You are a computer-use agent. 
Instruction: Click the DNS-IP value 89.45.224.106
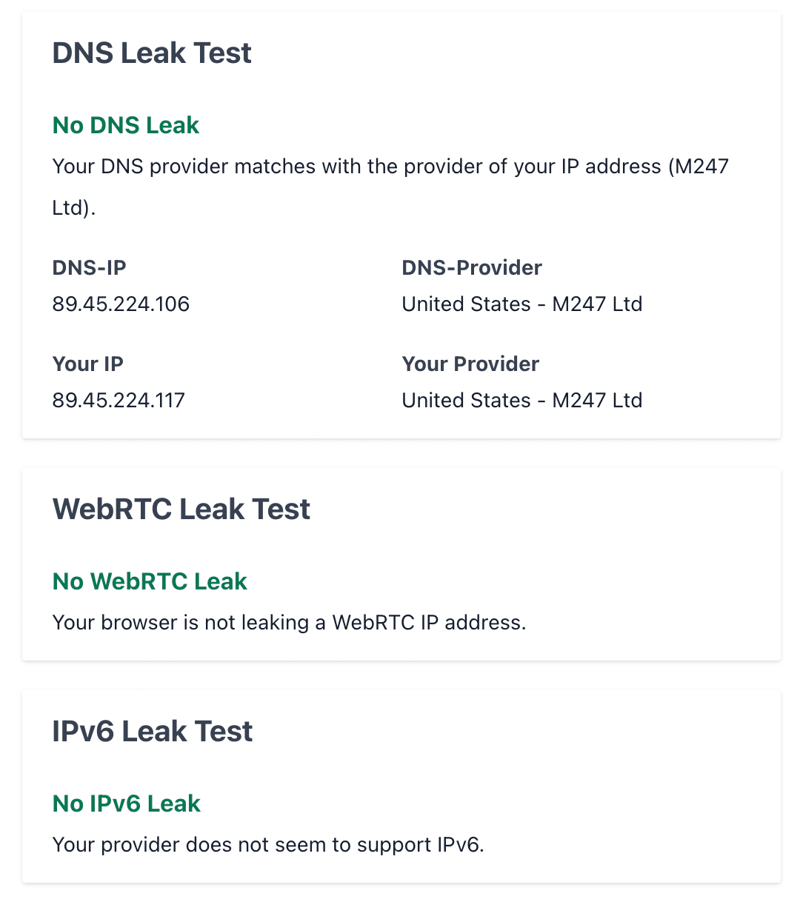(x=121, y=304)
